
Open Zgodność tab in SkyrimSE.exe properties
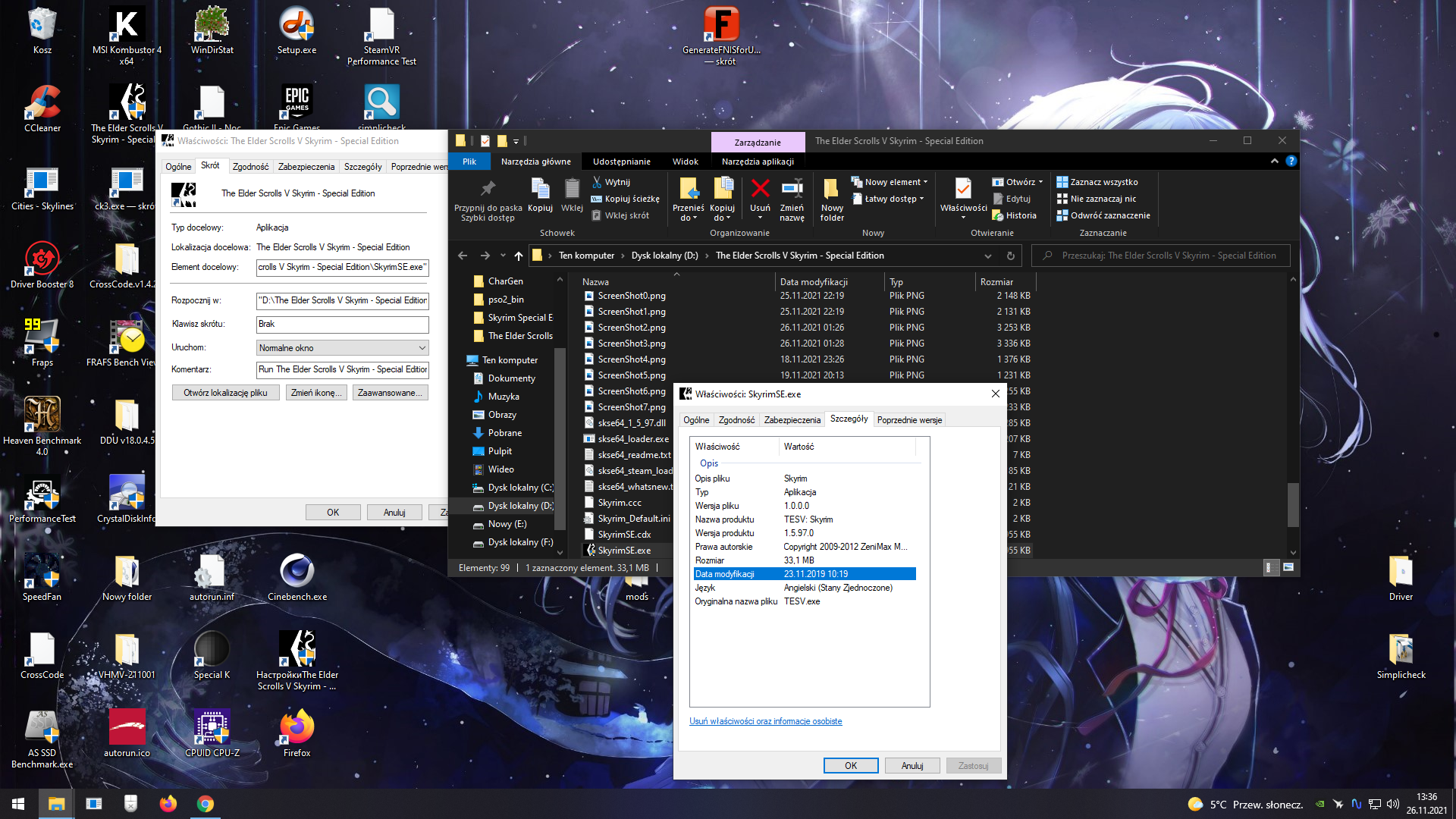click(x=736, y=420)
